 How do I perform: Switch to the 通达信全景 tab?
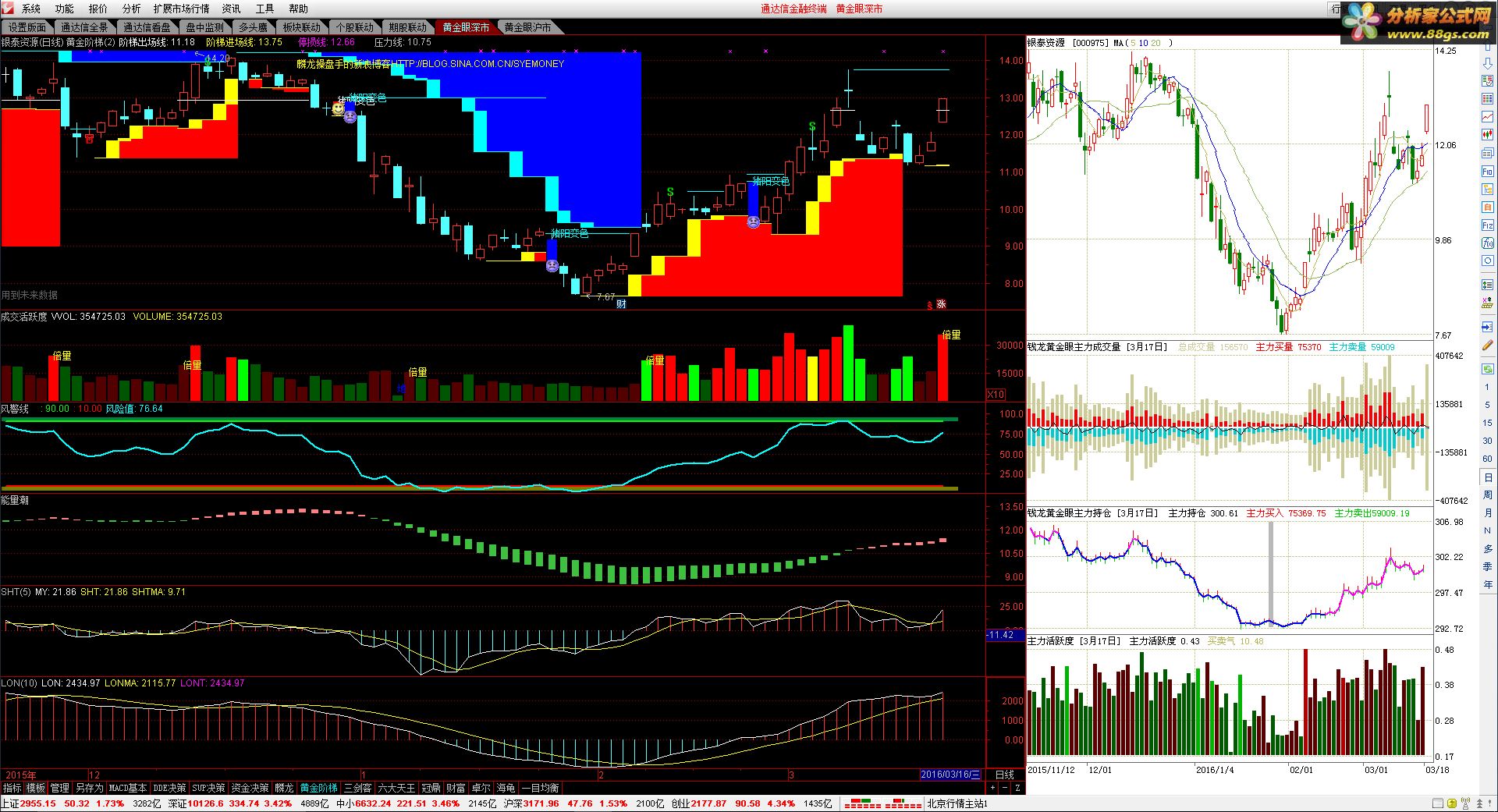(x=85, y=27)
